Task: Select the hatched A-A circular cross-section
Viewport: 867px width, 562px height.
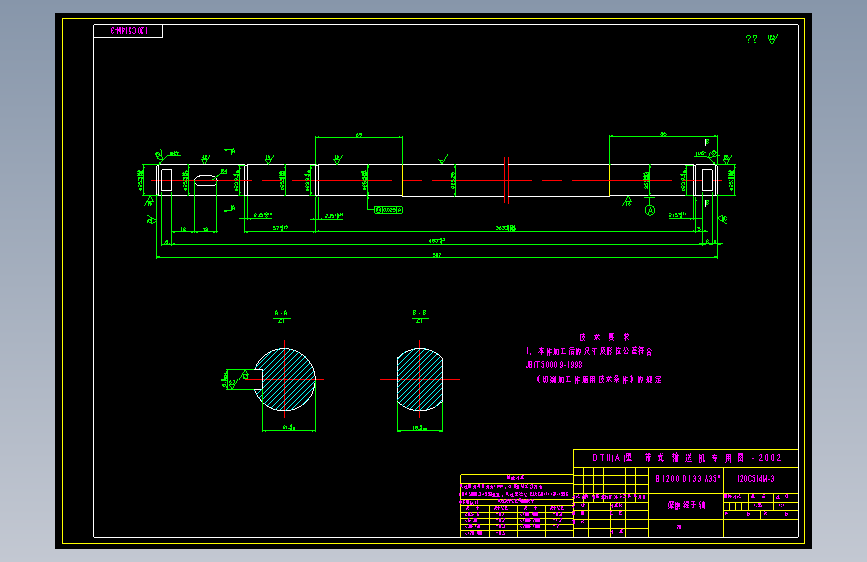Action: (x=285, y=379)
